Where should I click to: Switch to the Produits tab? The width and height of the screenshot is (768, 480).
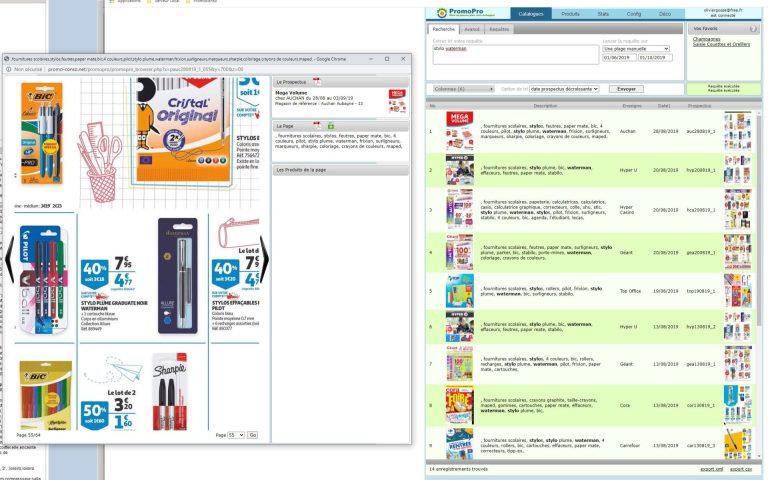(570, 14)
